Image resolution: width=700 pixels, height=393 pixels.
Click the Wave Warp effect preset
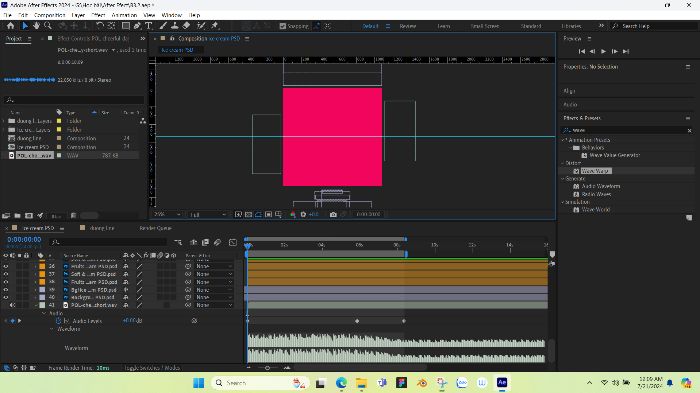click(x=596, y=171)
